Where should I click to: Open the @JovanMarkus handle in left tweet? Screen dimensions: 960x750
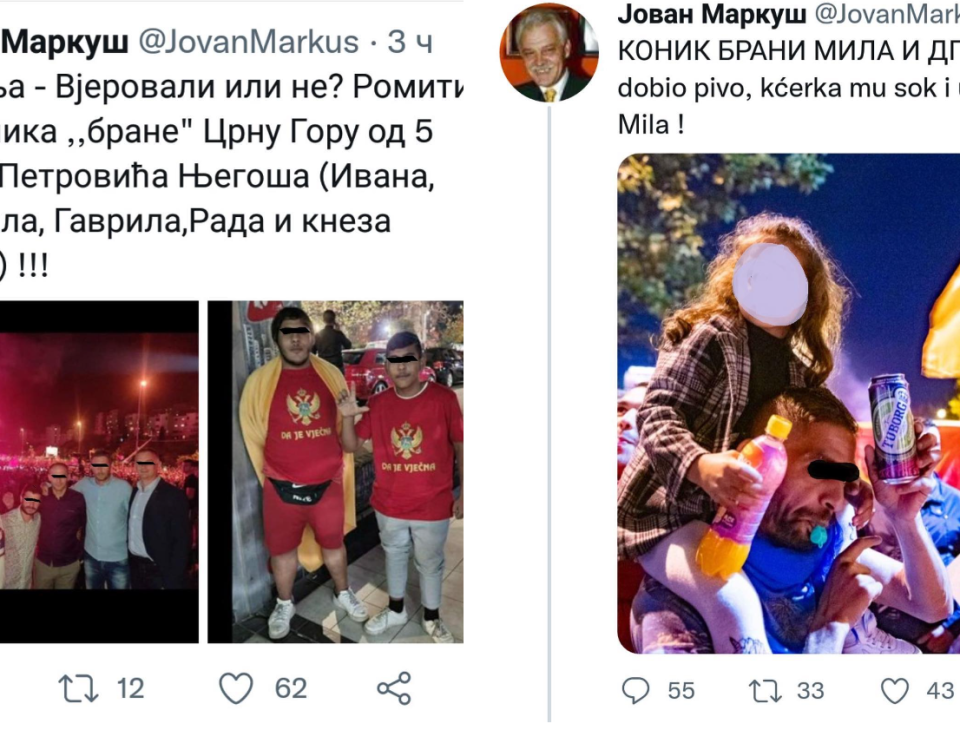tap(249, 42)
